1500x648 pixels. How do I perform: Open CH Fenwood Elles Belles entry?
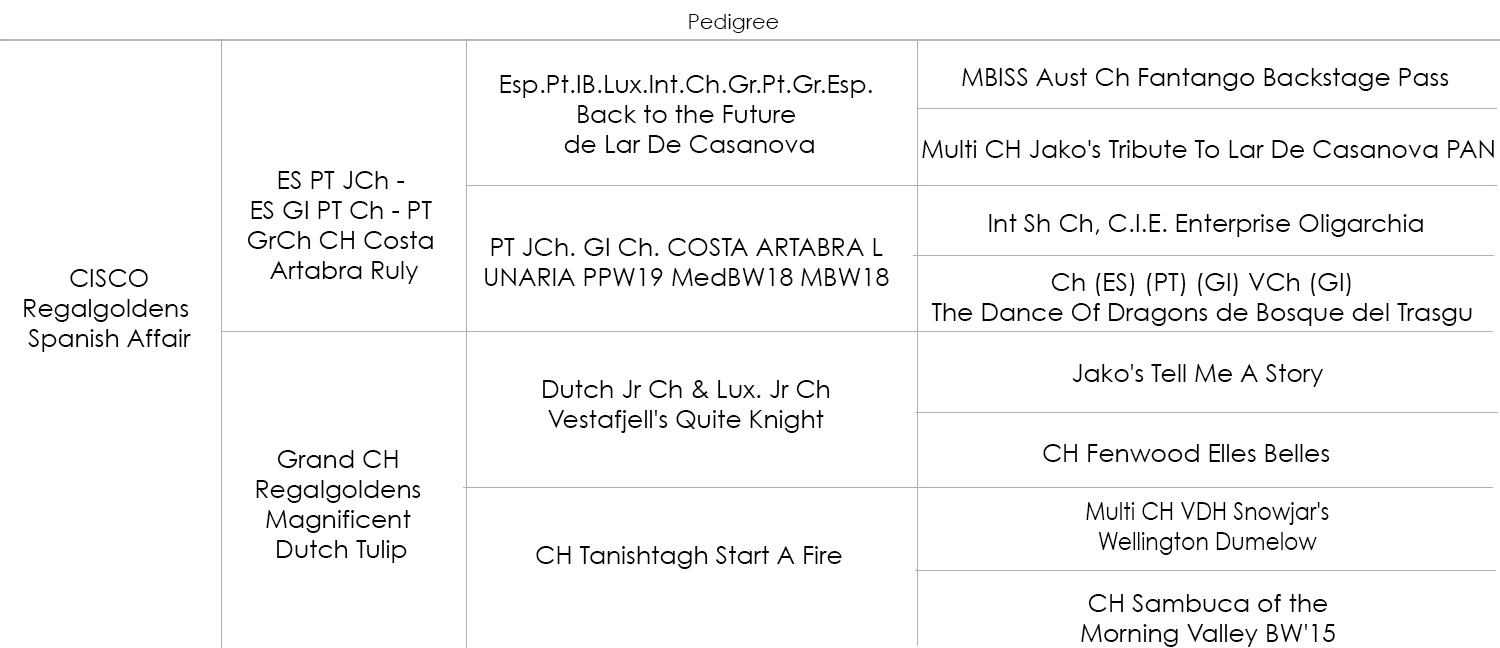pyautogui.click(x=1186, y=454)
